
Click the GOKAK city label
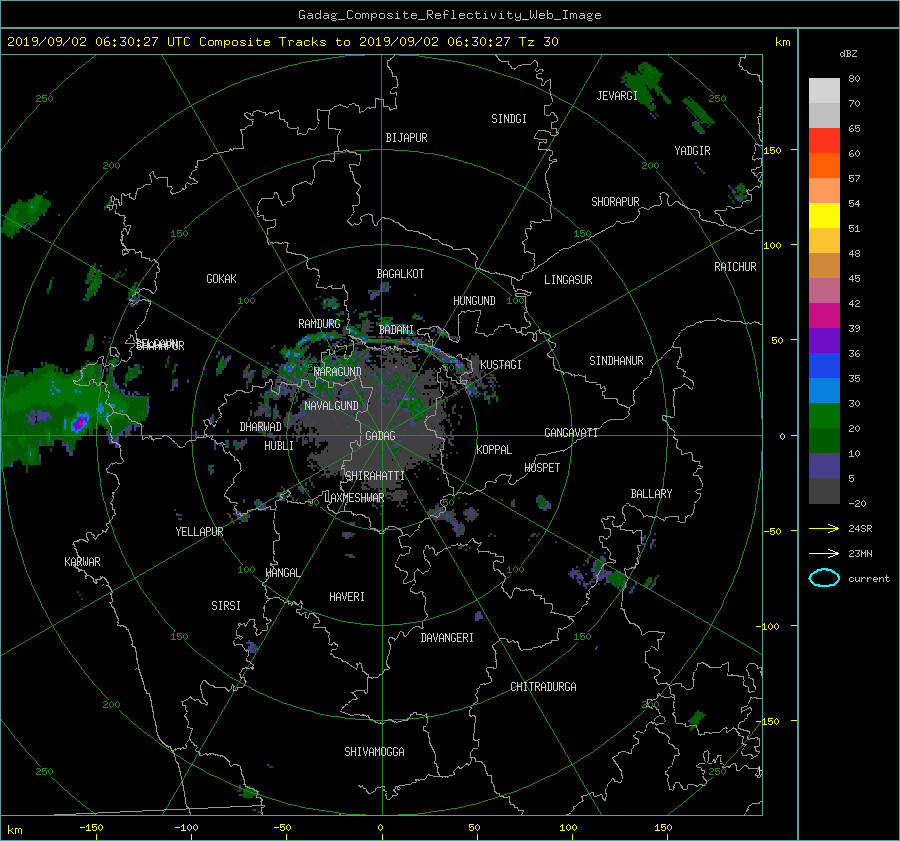pyautogui.click(x=222, y=279)
